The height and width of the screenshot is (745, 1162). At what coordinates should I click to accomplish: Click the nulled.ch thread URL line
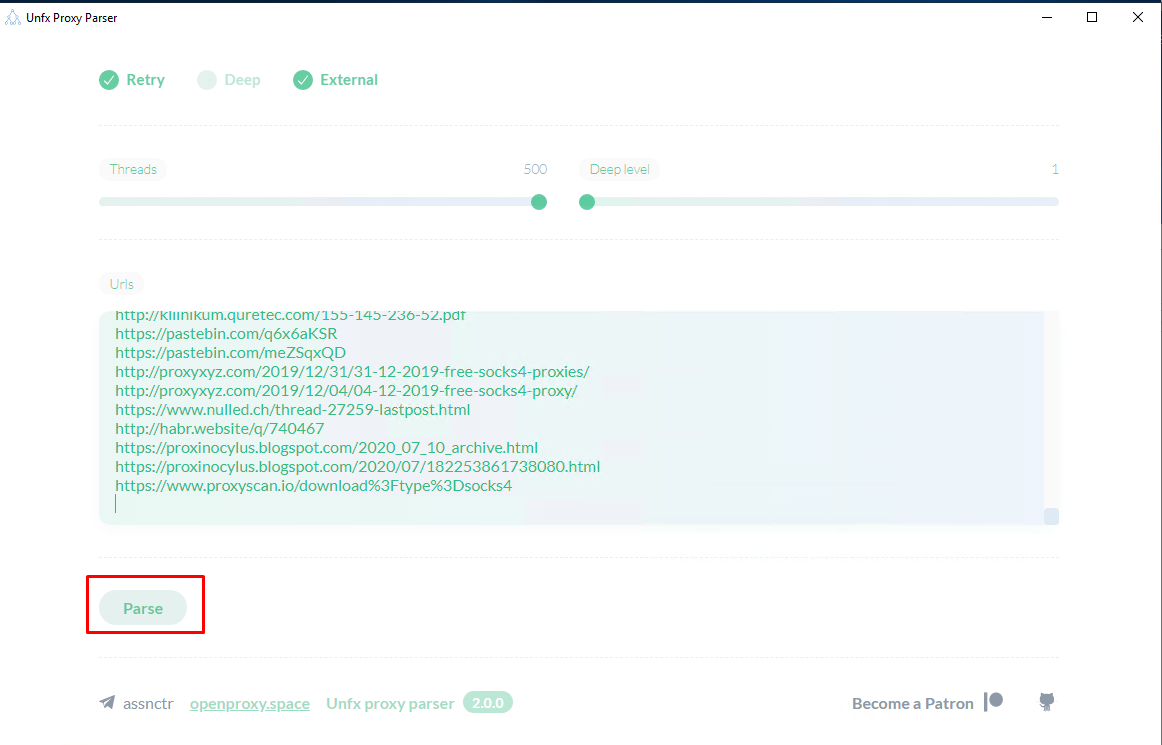[x=292, y=410]
